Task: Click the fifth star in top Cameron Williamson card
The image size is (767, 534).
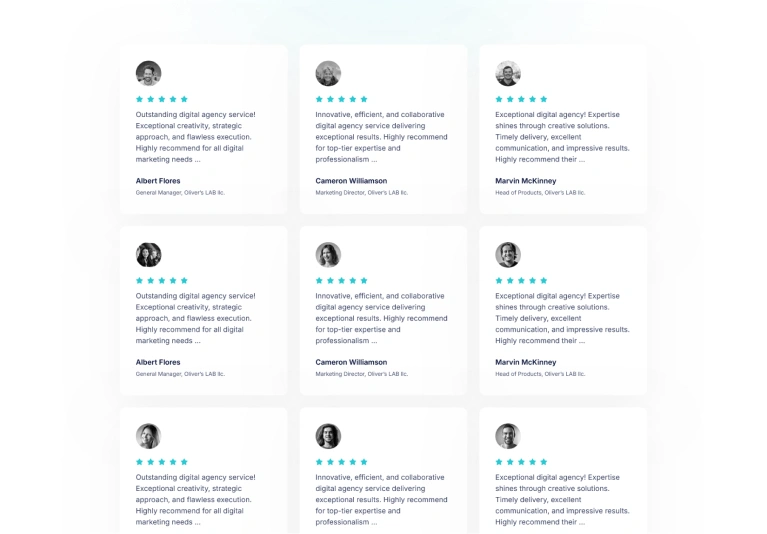Action: 364,99
